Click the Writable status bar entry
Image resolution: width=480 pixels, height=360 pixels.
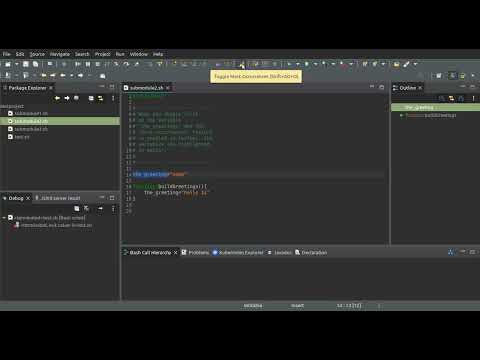click(x=253, y=306)
